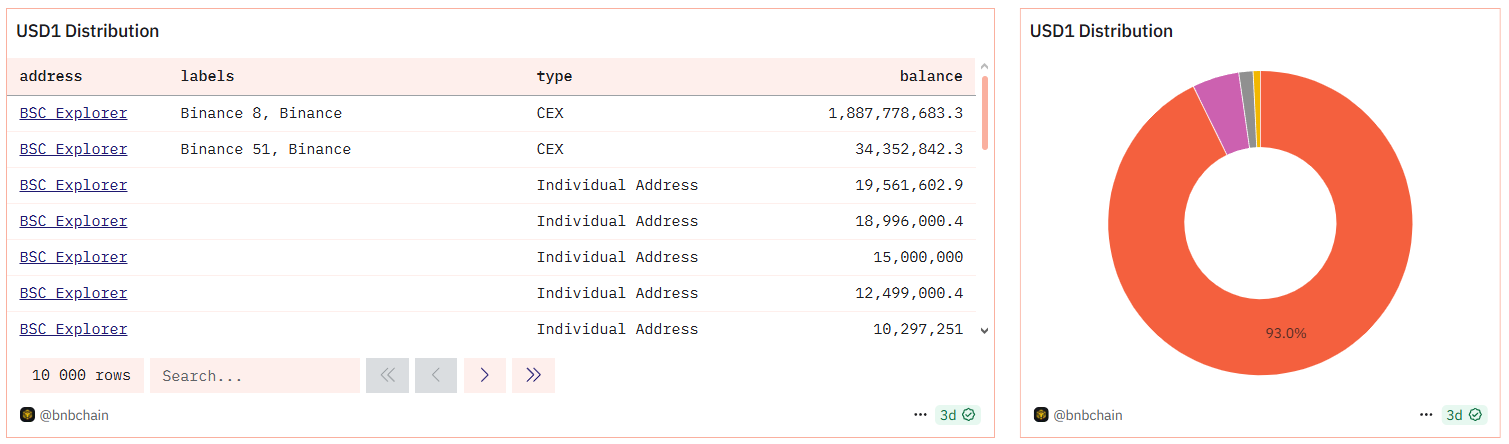Click the pink donut chart segment
This screenshot has height=444, width=1509.
click(1220, 114)
